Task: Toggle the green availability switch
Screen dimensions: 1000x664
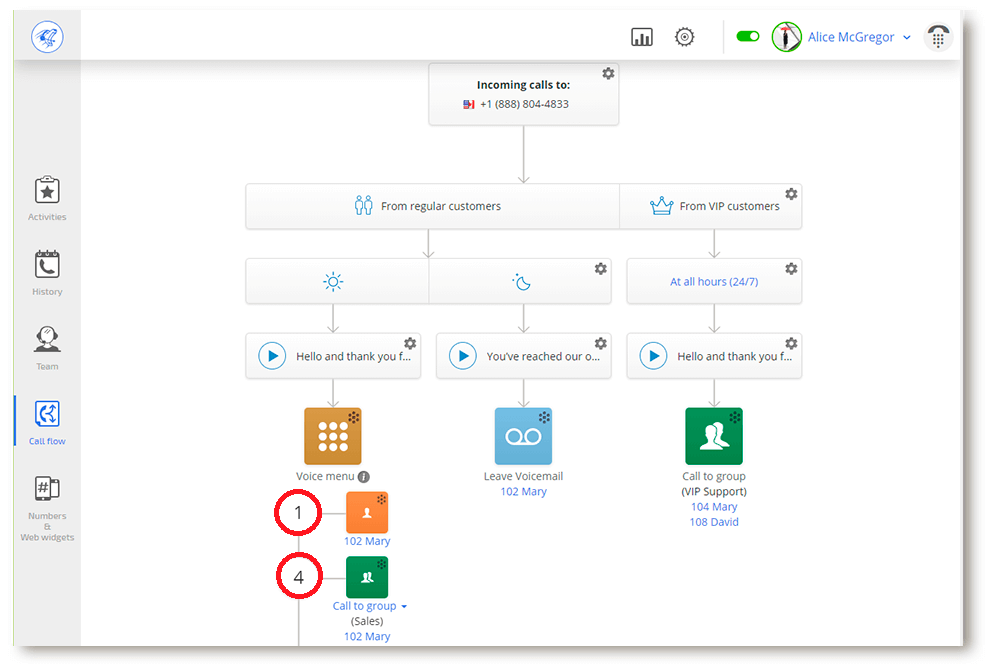Action: pyautogui.click(x=747, y=36)
